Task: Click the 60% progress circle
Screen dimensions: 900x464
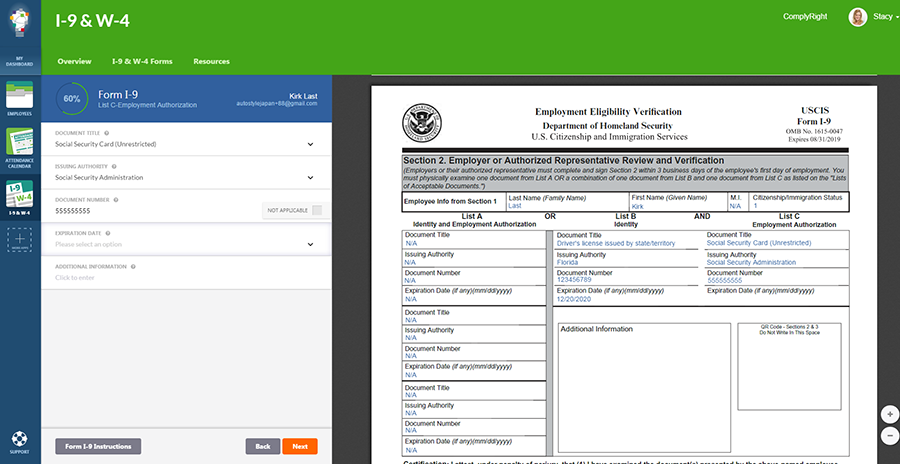Action: [72, 99]
